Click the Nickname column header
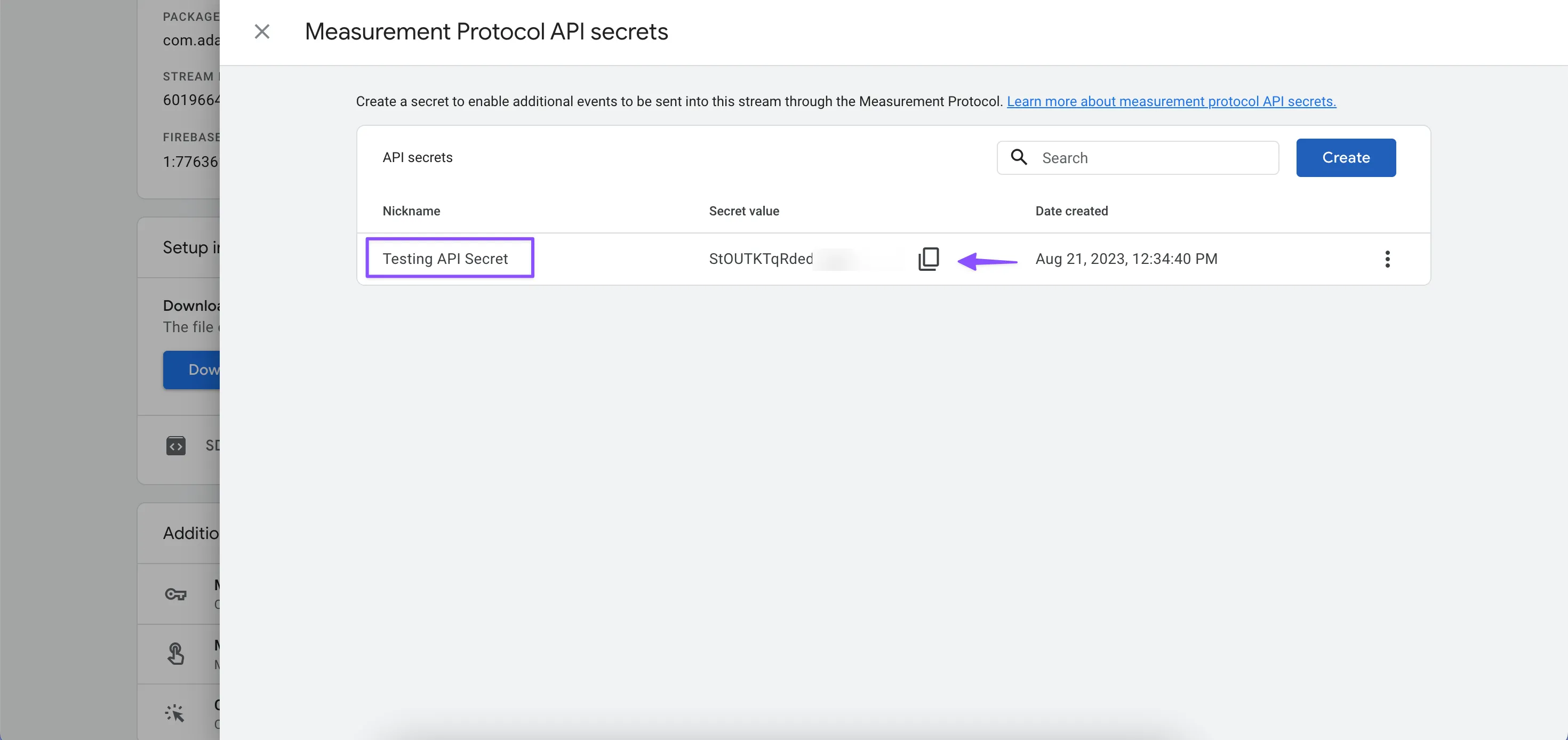Screen dimensions: 1568x740 tap(412, 211)
